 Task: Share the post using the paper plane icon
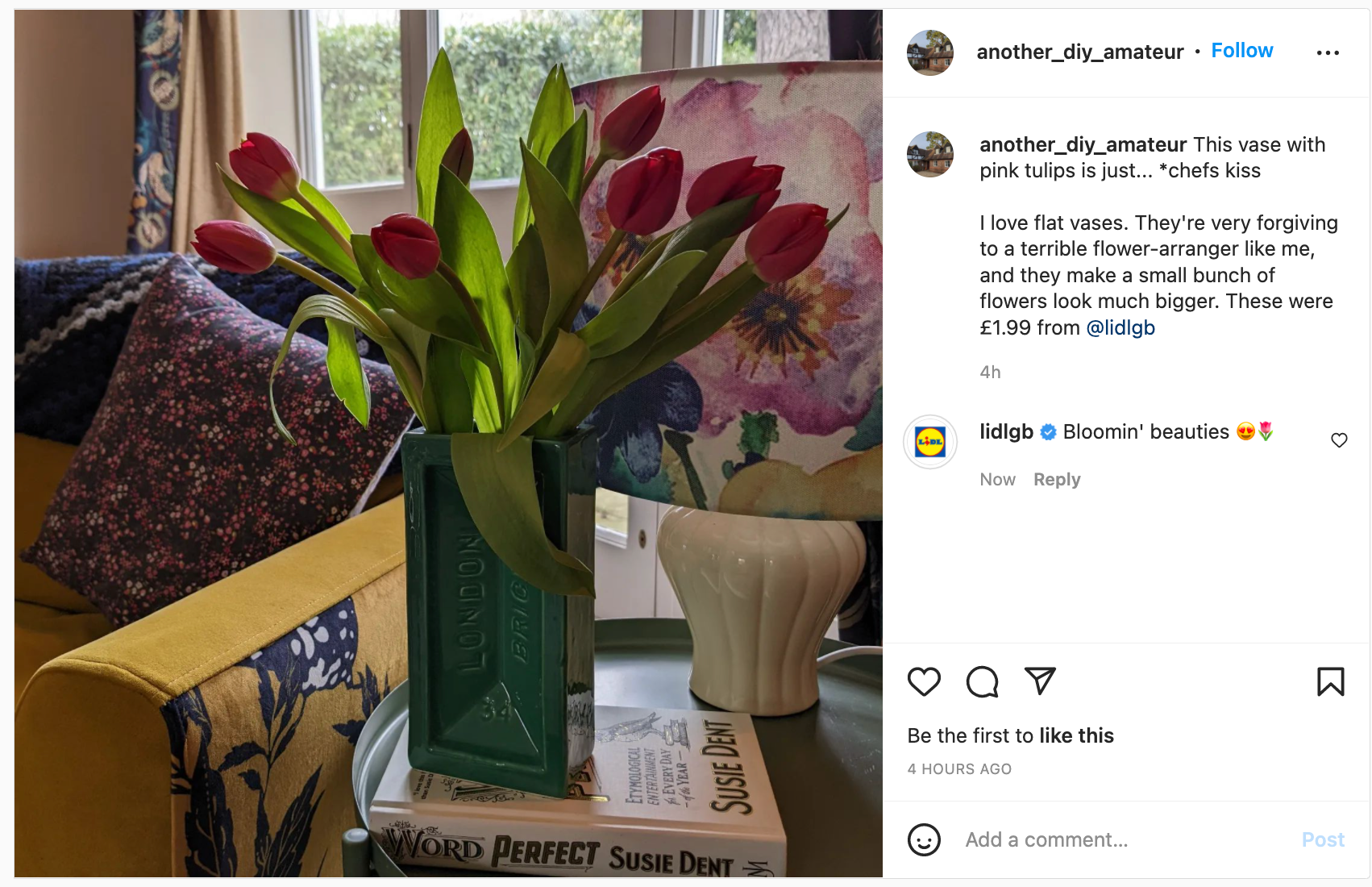1040,681
